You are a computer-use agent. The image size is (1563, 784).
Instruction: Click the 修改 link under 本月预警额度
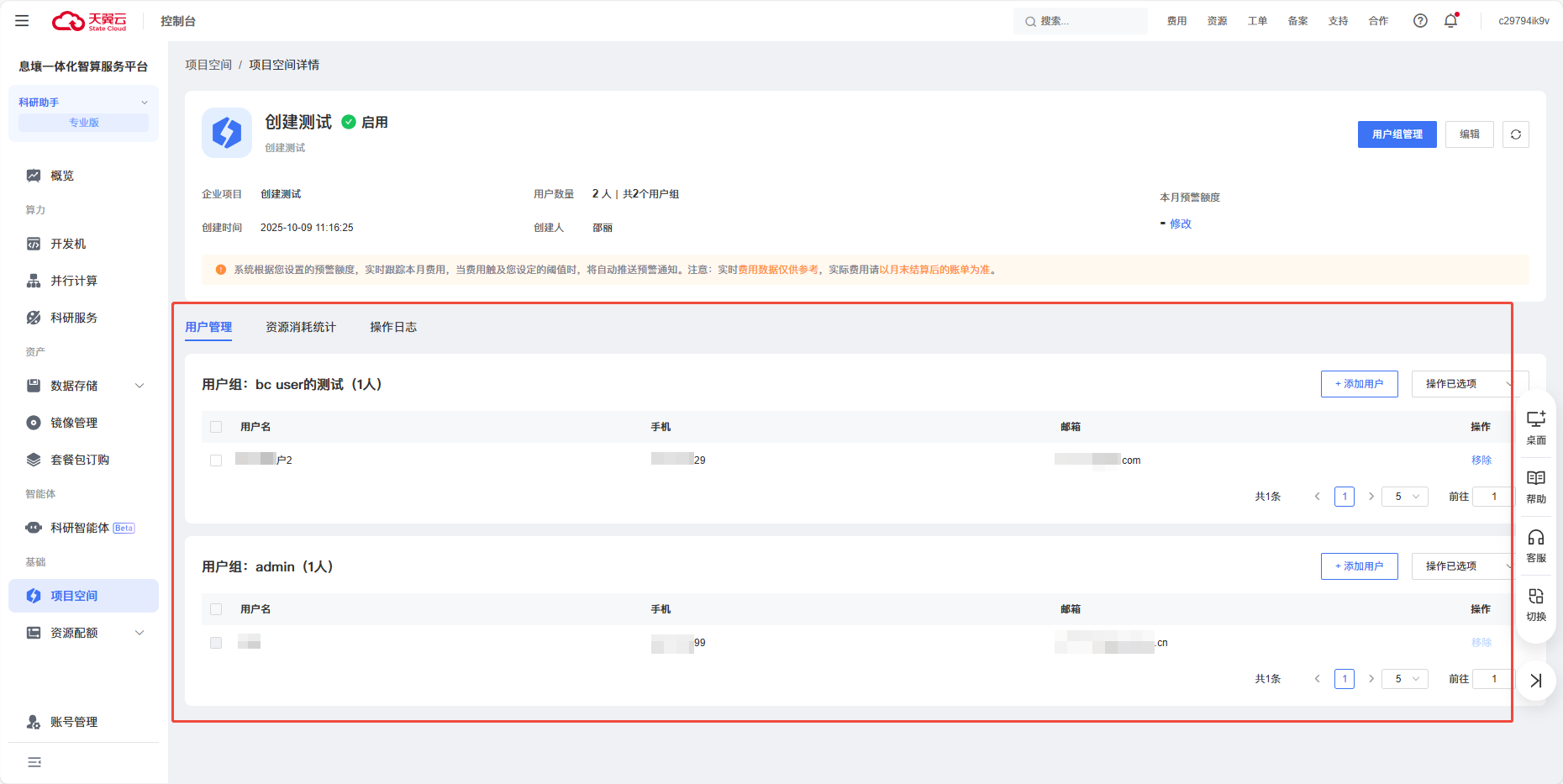[x=1181, y=224]
